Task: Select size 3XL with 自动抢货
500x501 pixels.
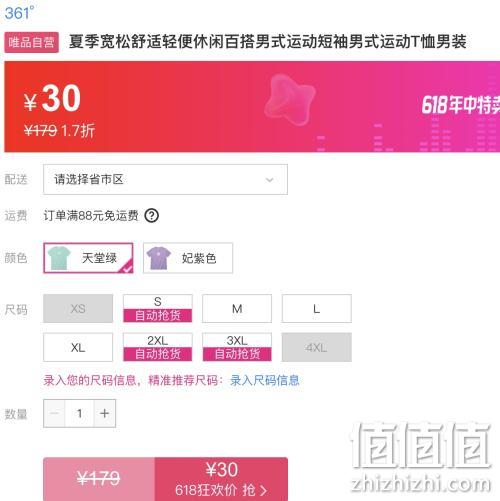Action: click(x=237, y=347)
